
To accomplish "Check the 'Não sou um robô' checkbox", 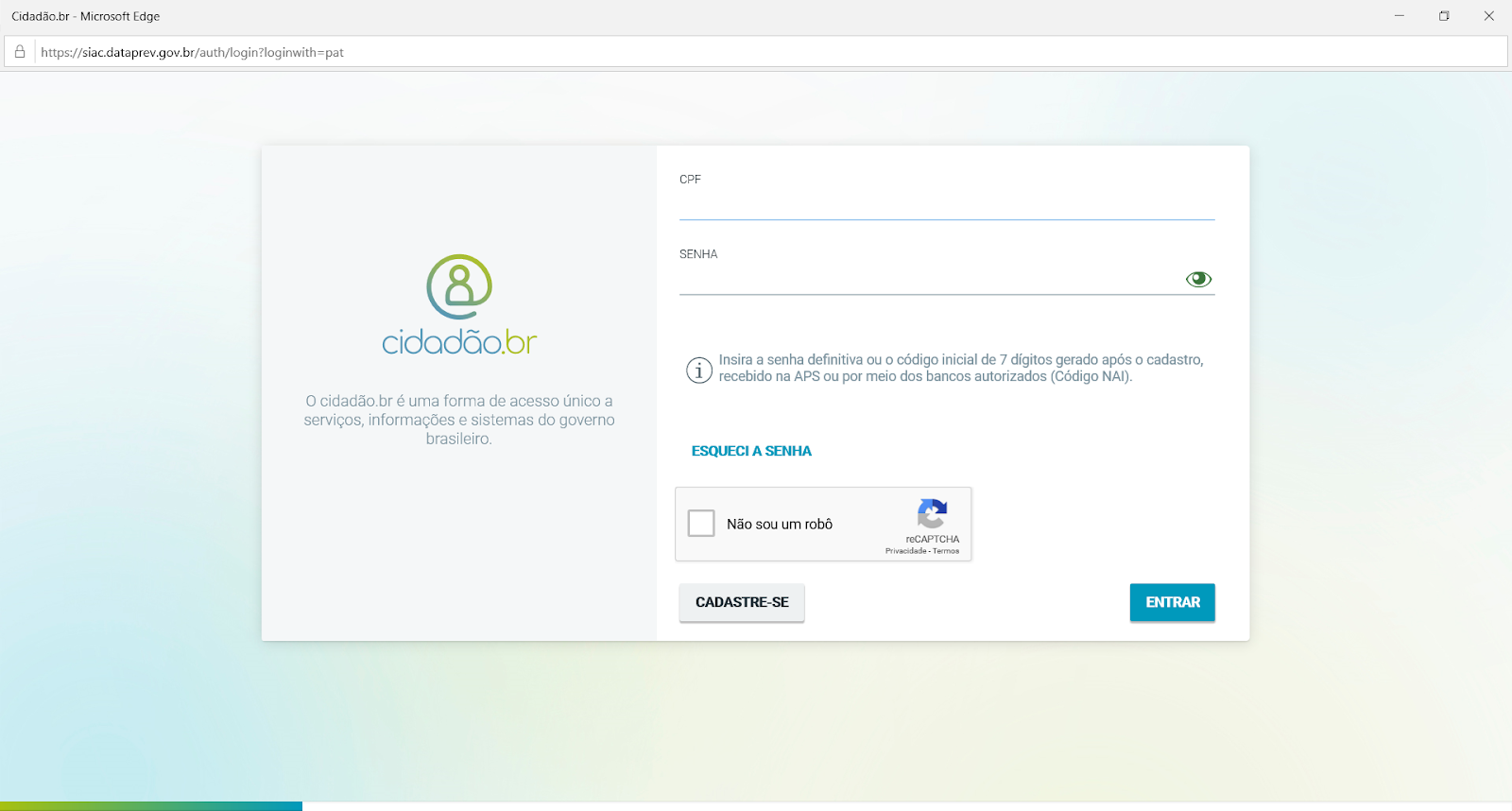I will [x=701, y=524].
